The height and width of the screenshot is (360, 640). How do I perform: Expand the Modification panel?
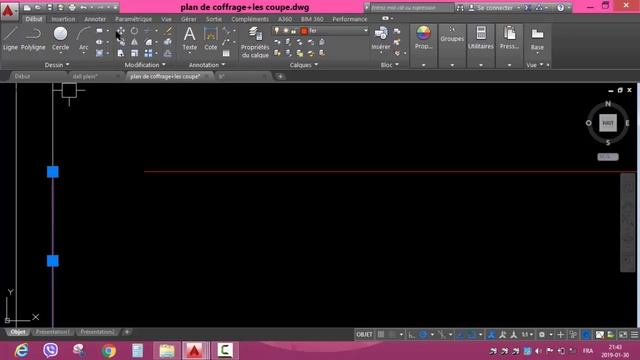[x=145, y=65]
